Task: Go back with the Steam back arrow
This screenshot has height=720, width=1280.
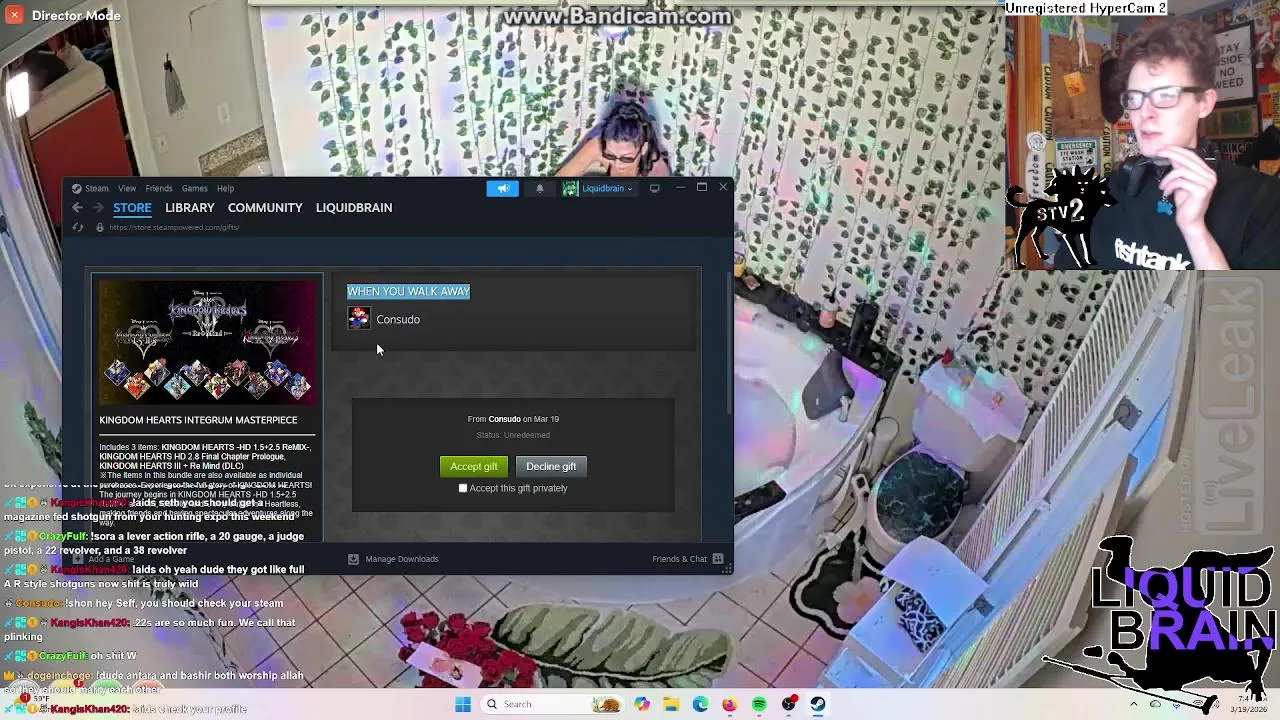Action: click(x=77, y=207)
